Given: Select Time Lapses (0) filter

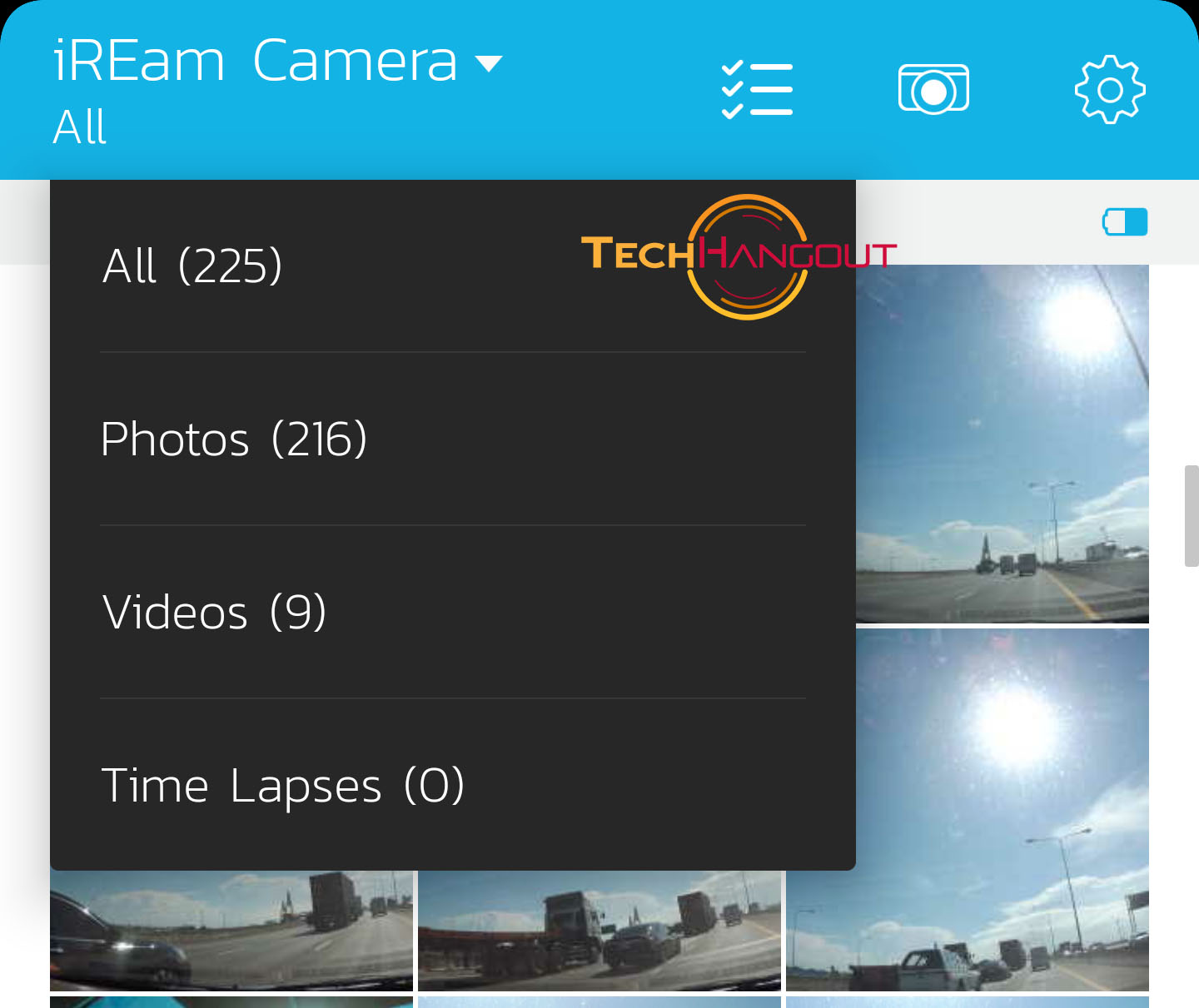Looking at the screenshot, I should coord(453,786).
